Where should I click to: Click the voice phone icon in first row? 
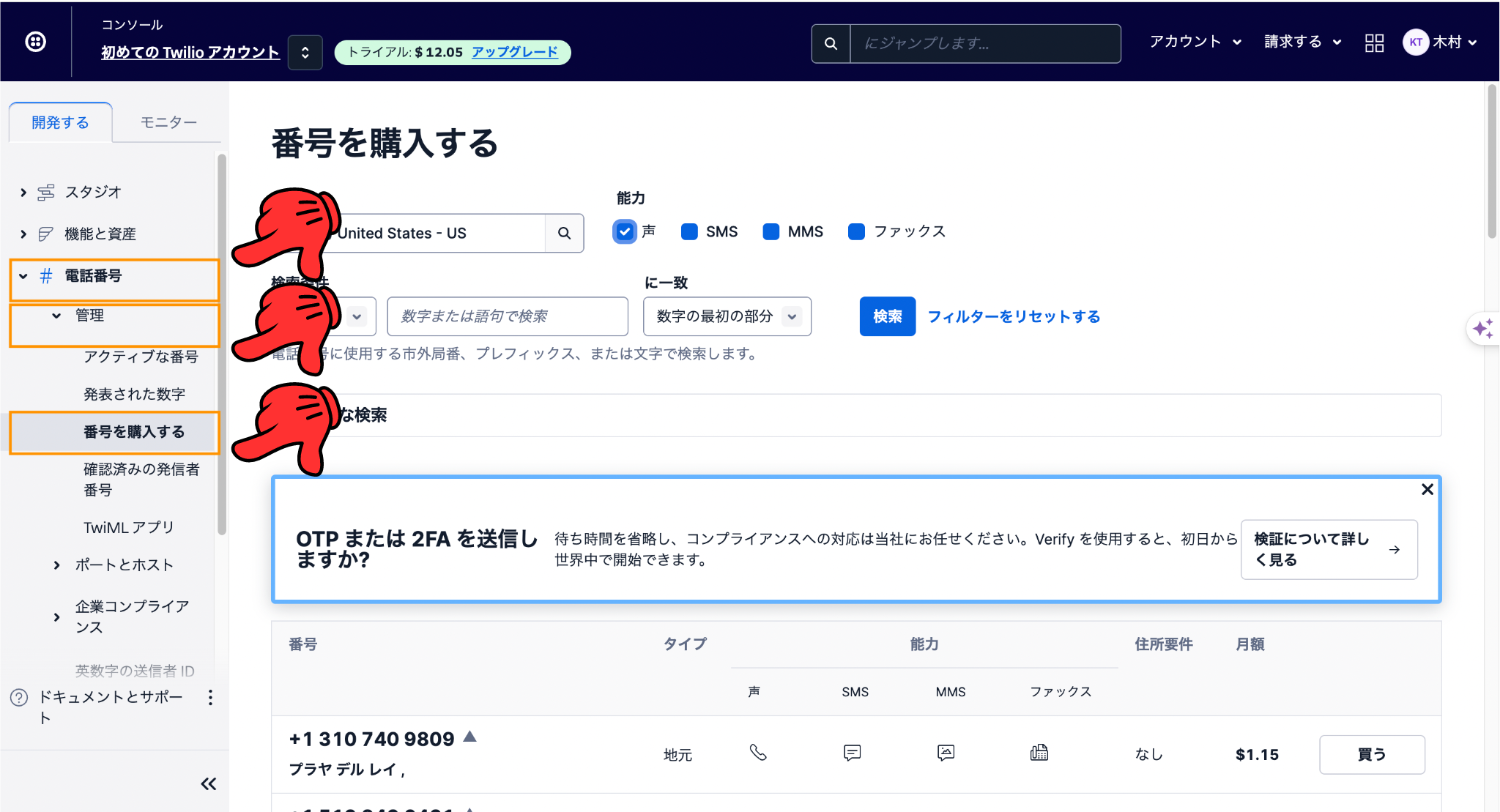coord(758,753)
